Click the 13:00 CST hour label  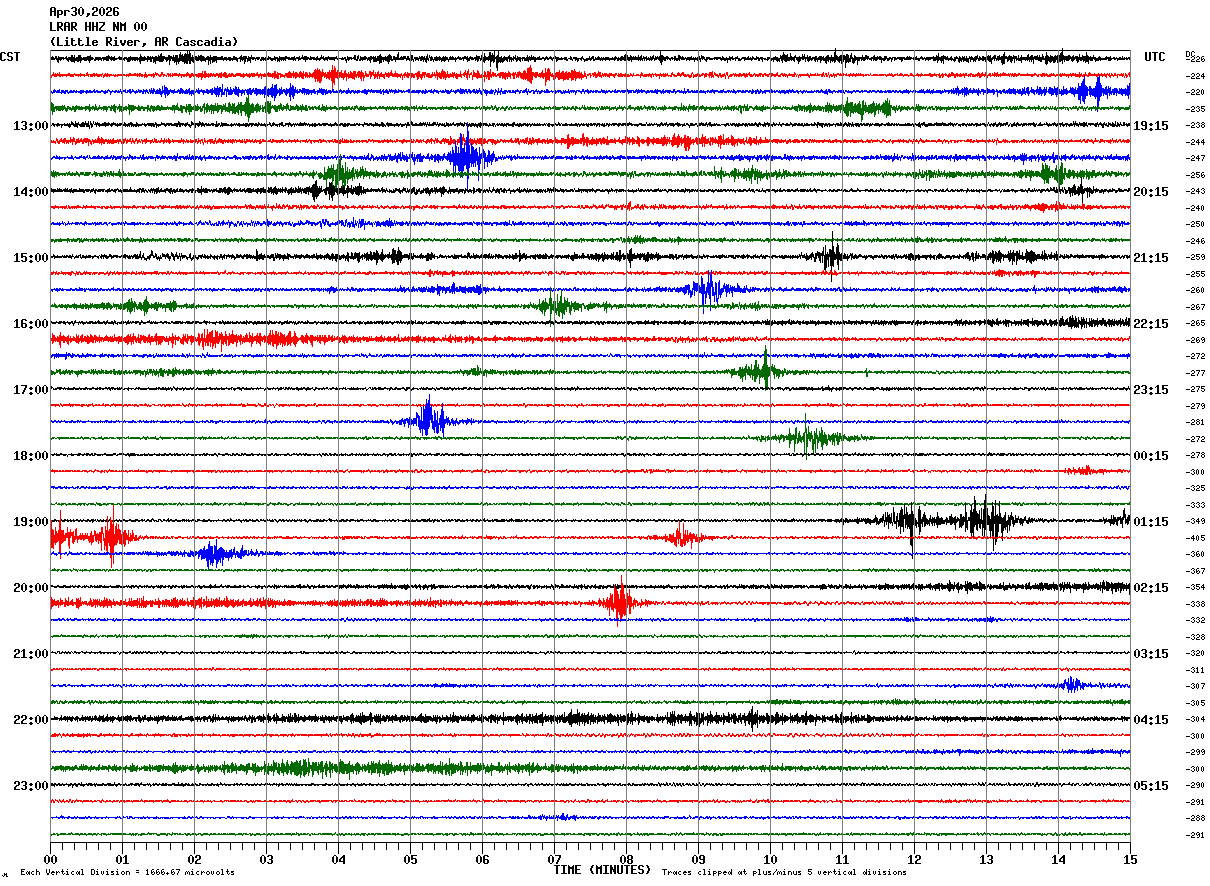30,126
